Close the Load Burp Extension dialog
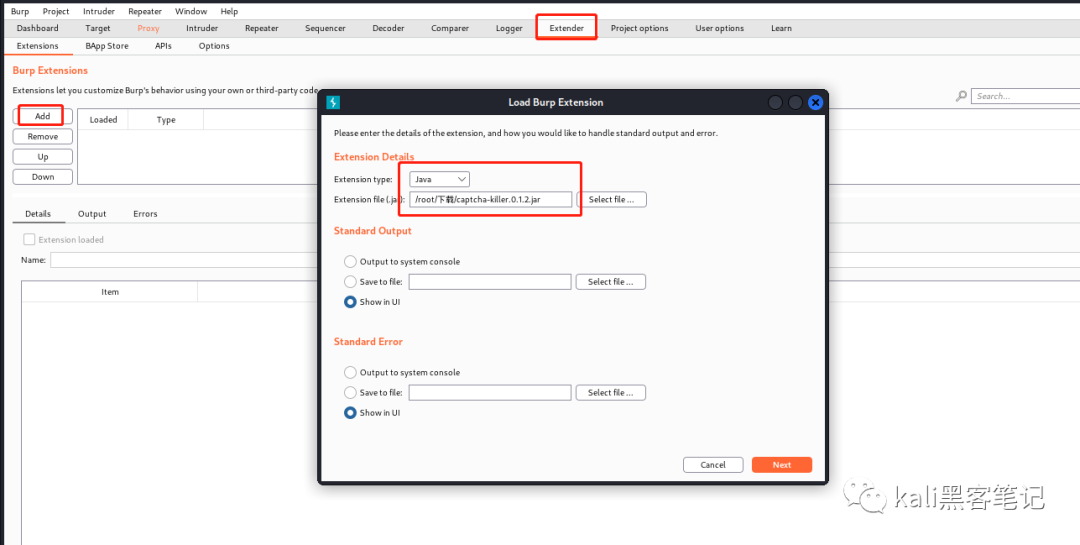 click(x=815, y=103)
